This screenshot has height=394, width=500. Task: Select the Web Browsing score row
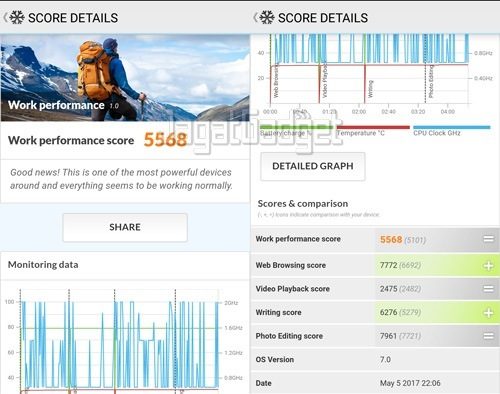pyautogui.click(x=375, y=265)
